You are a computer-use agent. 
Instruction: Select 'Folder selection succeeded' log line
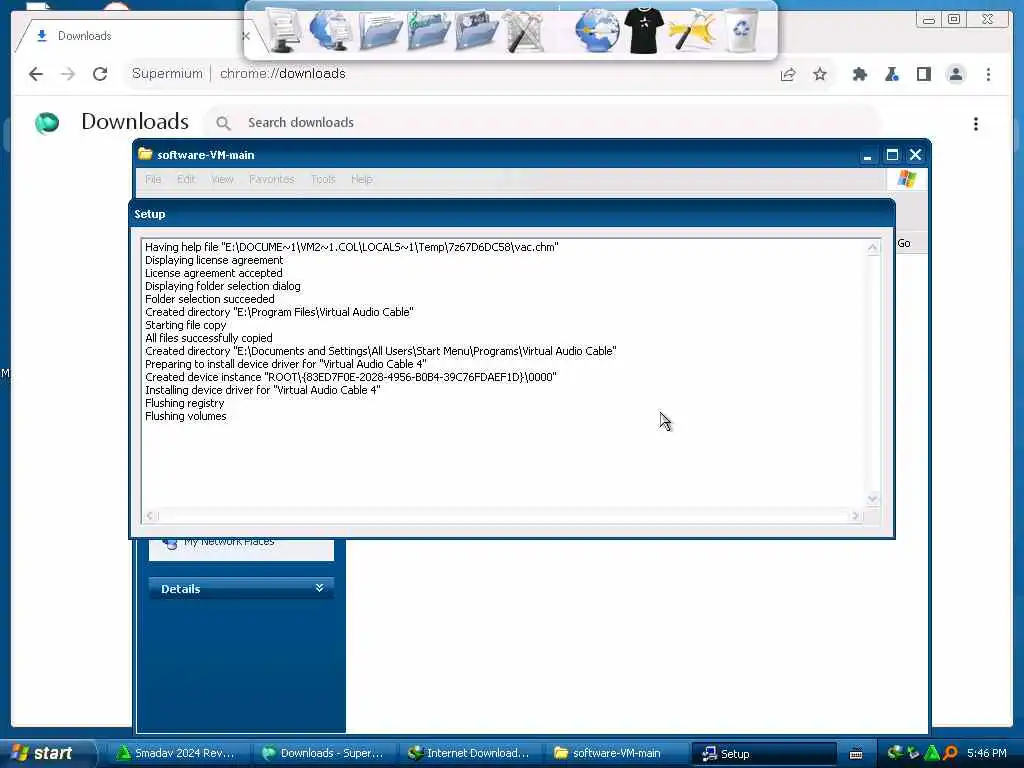click(210, 299)
